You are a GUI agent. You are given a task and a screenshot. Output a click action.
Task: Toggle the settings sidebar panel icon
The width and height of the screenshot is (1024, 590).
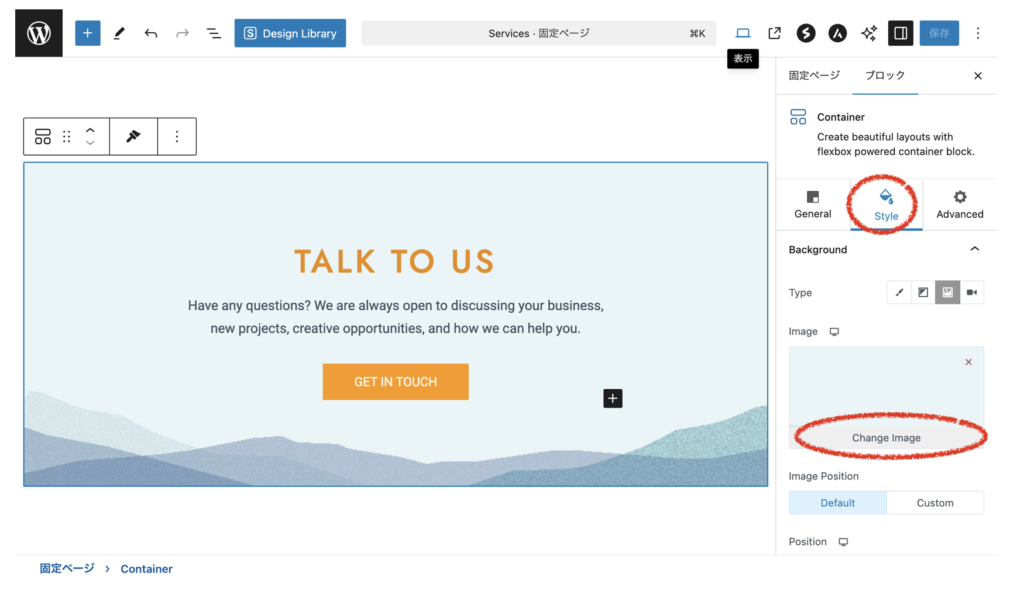(900, 33)
